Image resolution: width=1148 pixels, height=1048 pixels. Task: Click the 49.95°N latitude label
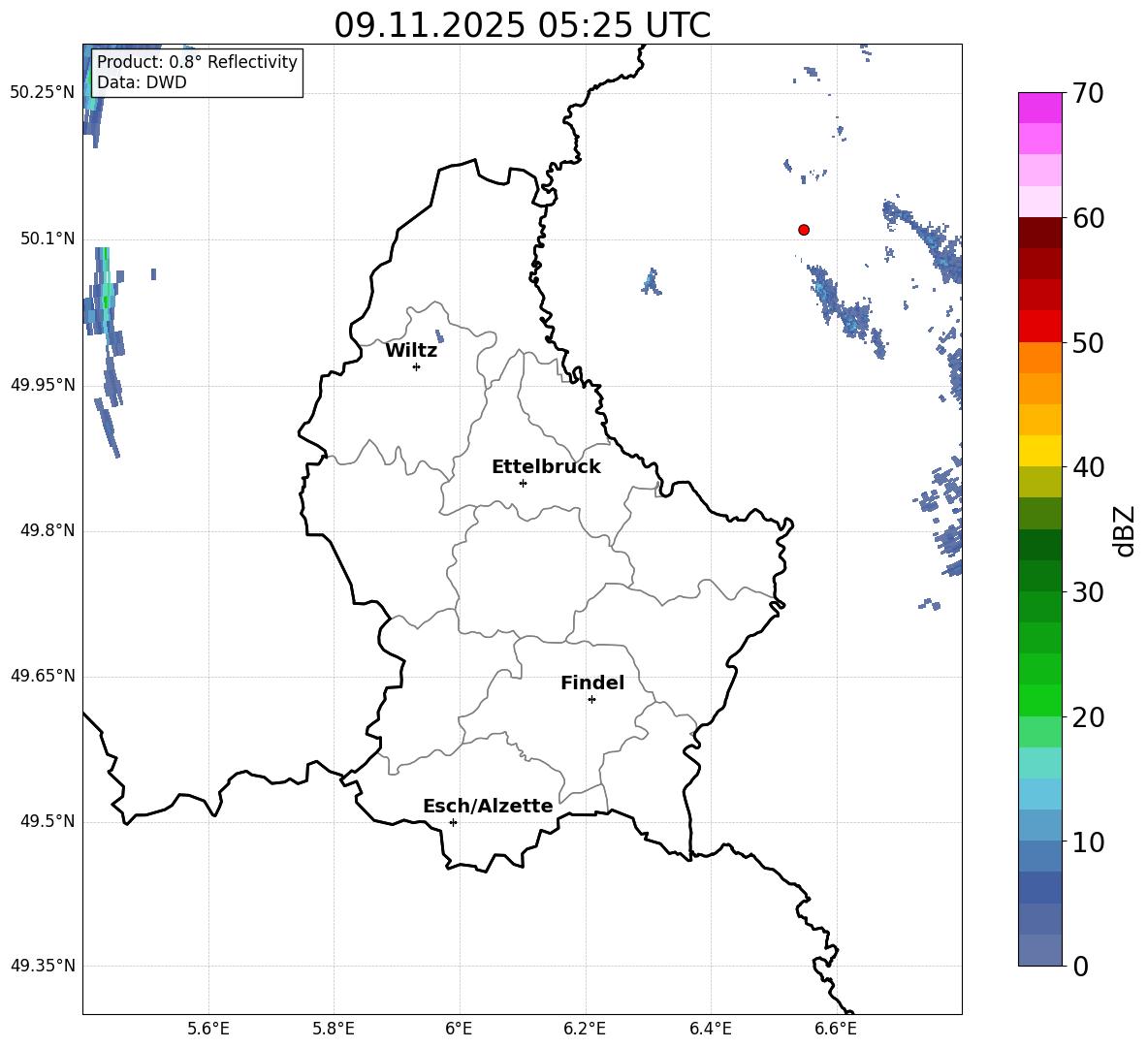43,385
